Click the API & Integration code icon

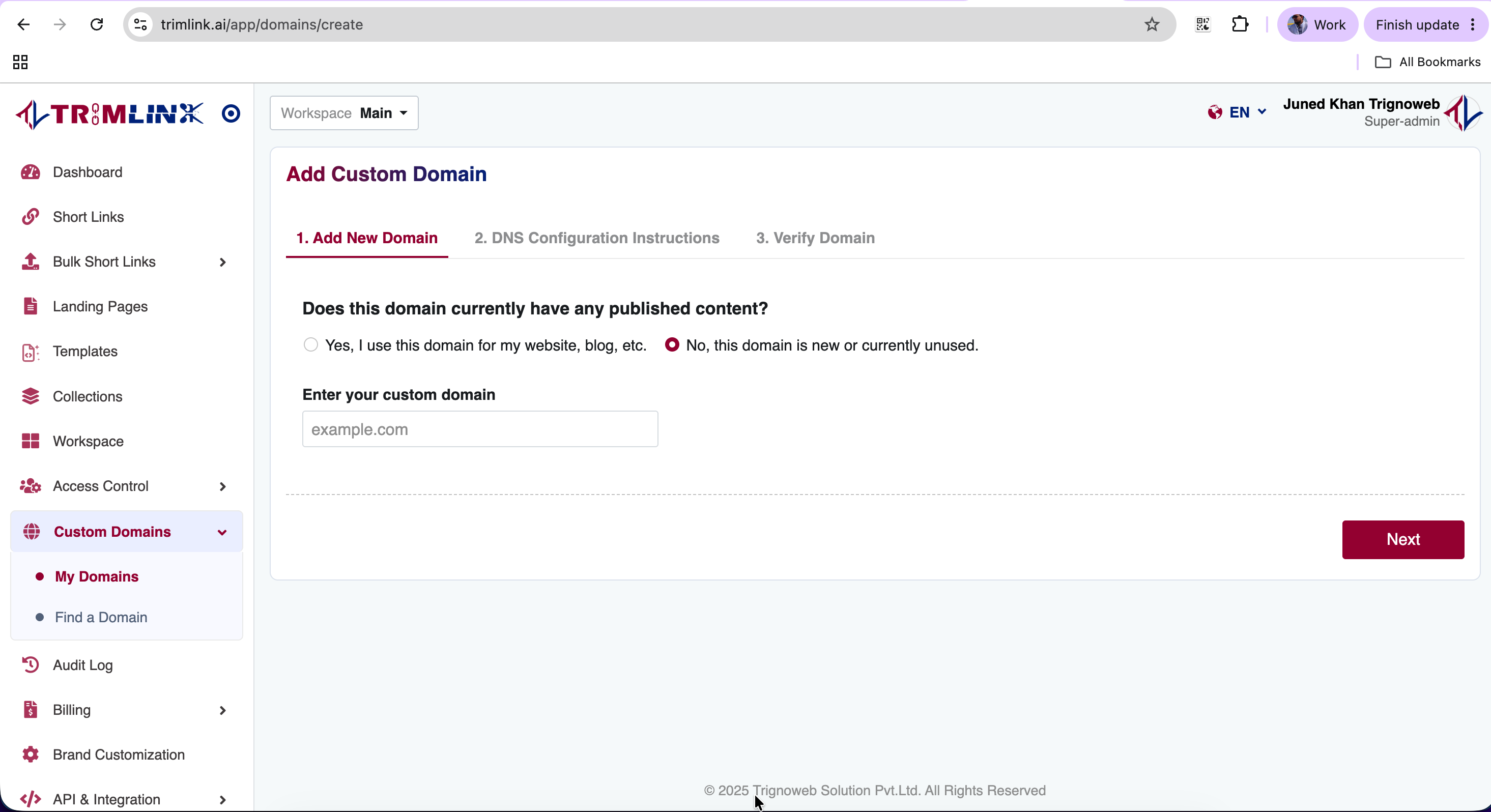(30, 799)
